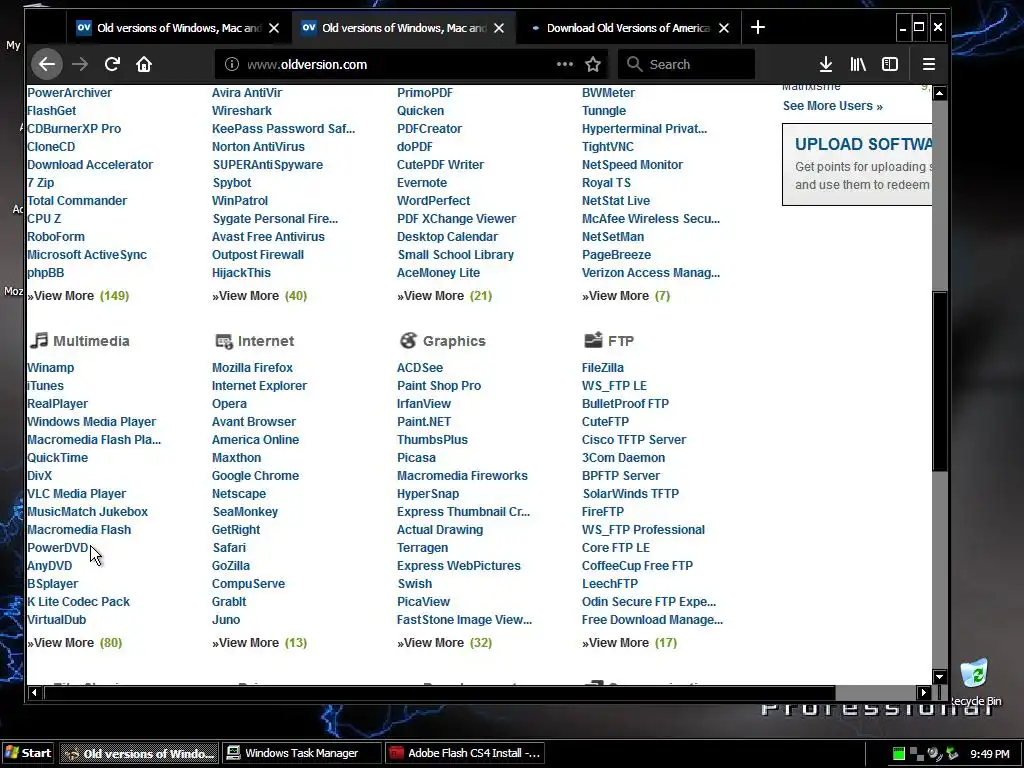Open the America Online link
The image size is (1024, 768).
(x=255, y=440)
